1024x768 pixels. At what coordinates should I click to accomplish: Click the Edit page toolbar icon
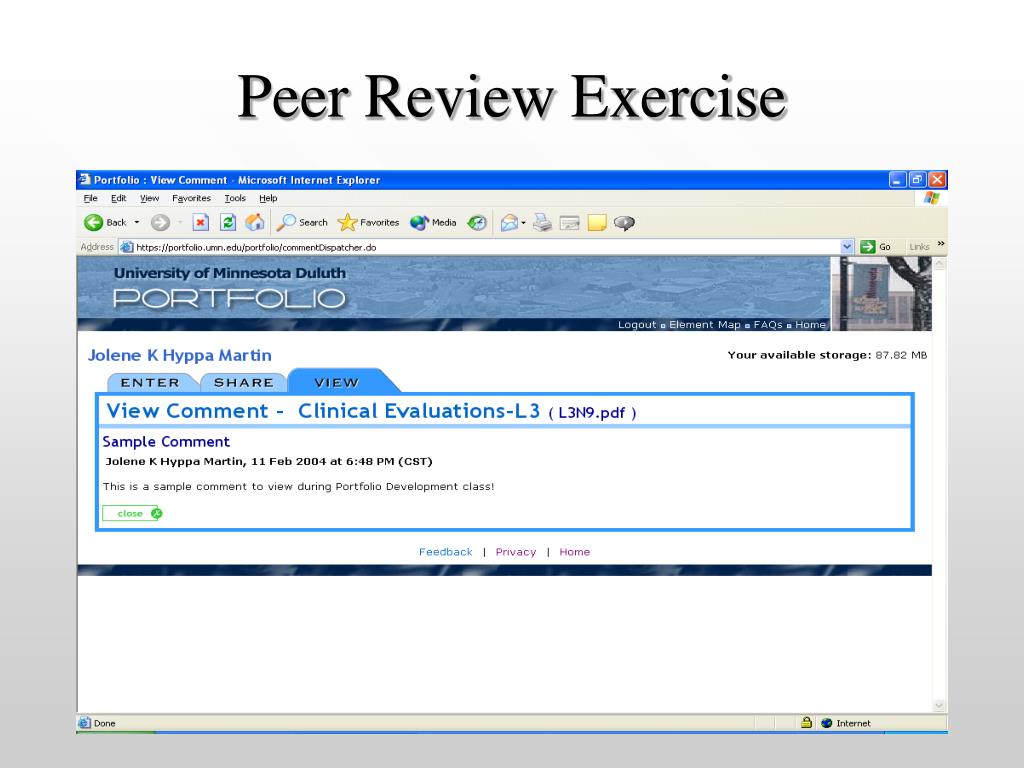pos(569,223)
